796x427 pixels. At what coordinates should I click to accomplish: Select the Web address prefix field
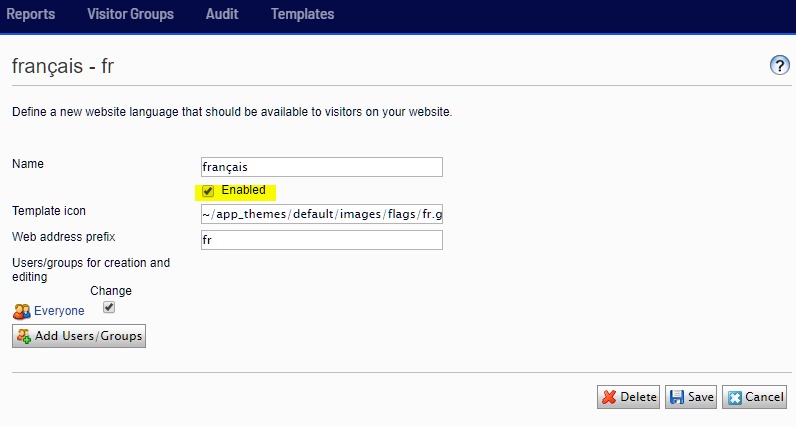(x=321, y=240)
